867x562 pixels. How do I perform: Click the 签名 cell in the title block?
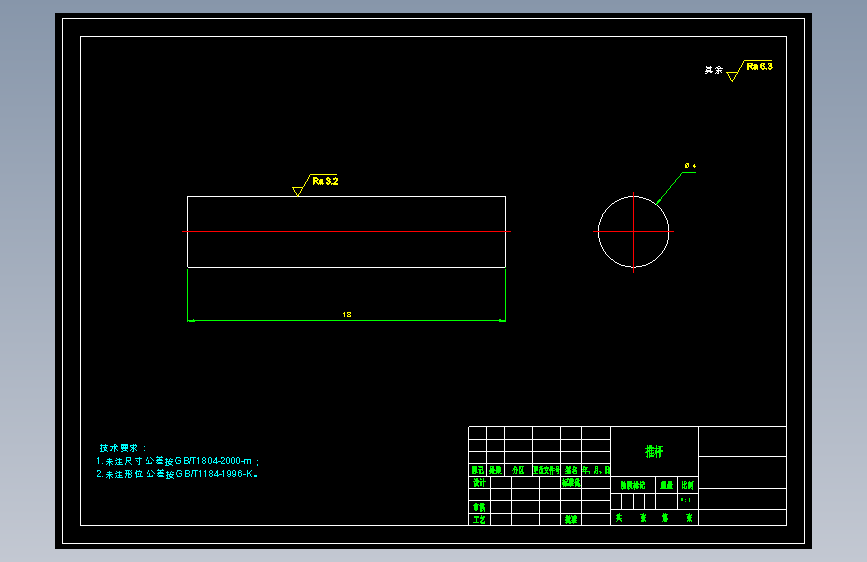[571, 470]
